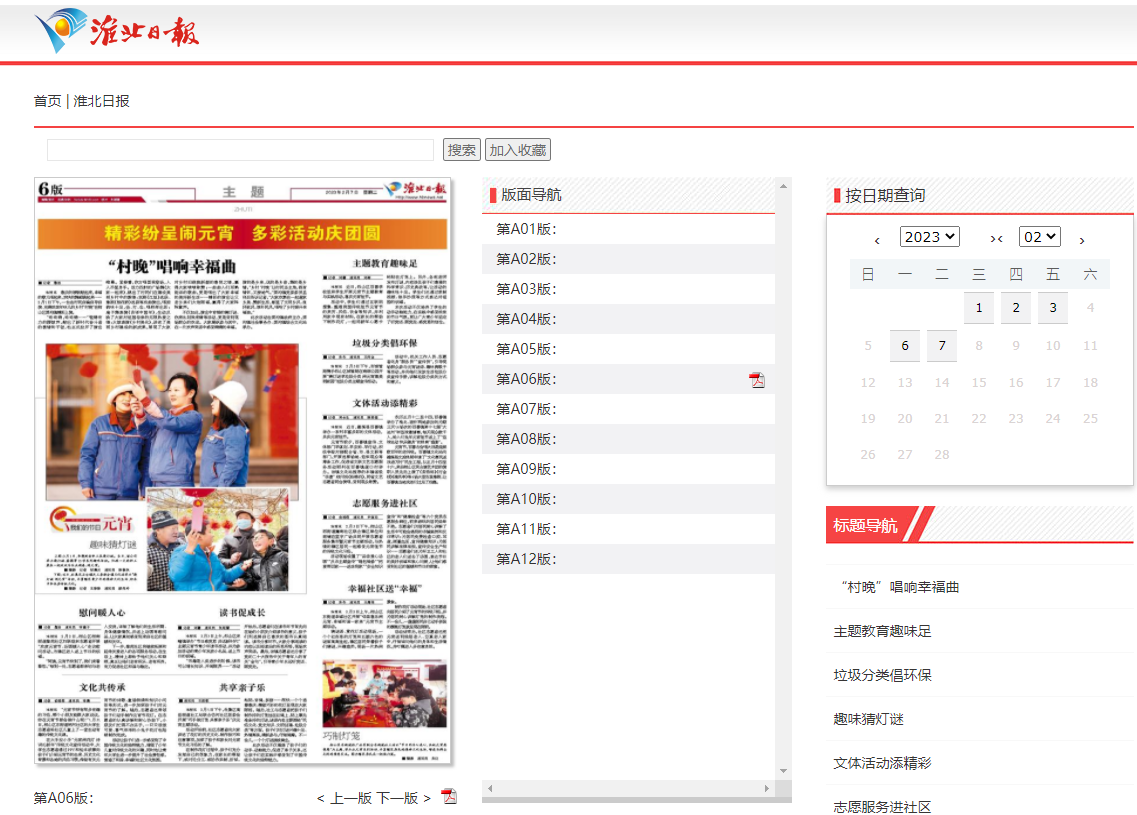This screenshot has width=1137, height=815.
Task: Open PDF icon below newspaper page preview
Action: [449, 797]
